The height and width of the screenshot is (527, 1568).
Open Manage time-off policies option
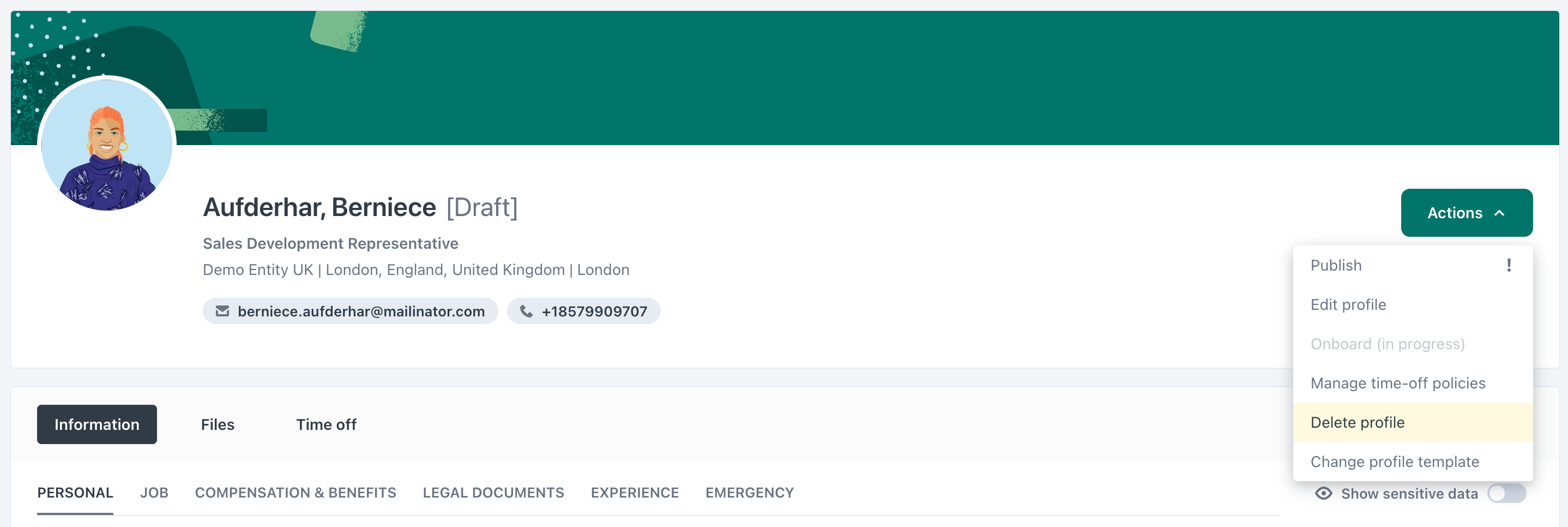pyautogui.click(x=1397, y=383)
